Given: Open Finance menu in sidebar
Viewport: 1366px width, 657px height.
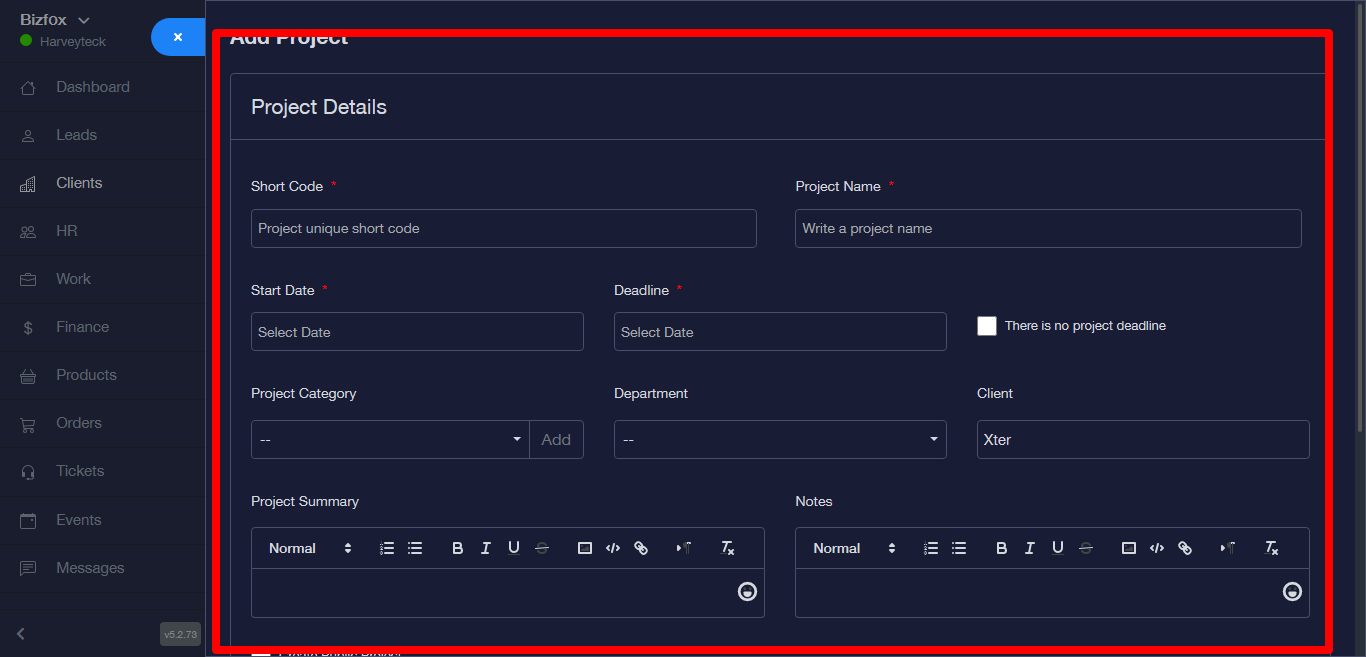Looking at the screenshot, I should tap(82, 327).
